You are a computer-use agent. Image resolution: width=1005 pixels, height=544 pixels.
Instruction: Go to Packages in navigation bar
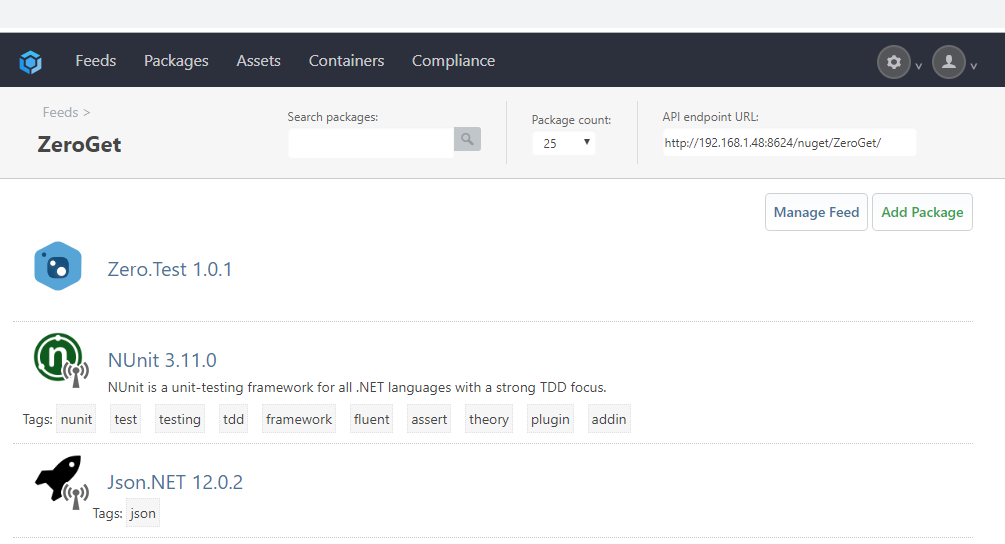coord(176,61)
